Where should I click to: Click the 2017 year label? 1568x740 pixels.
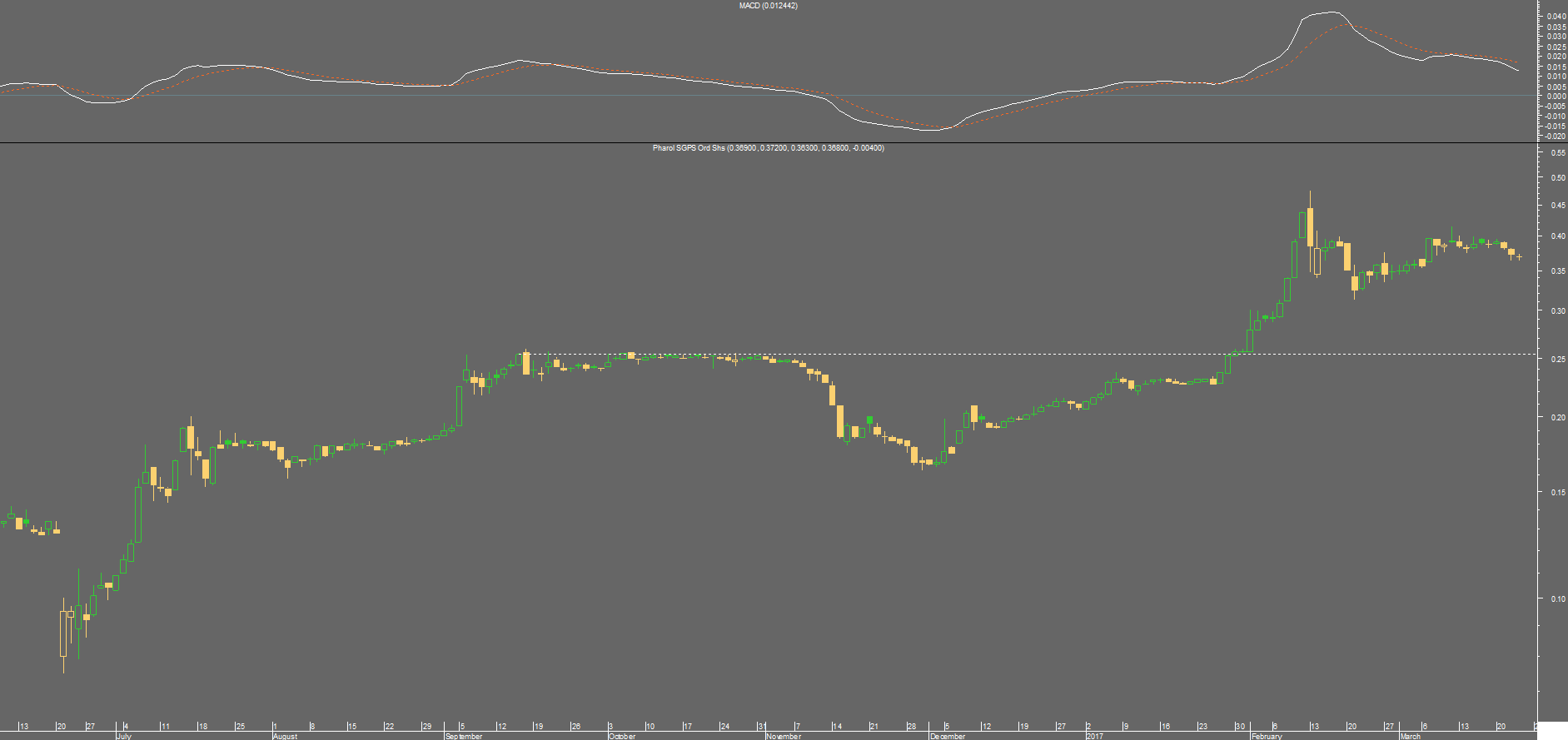pos(1095,736)
